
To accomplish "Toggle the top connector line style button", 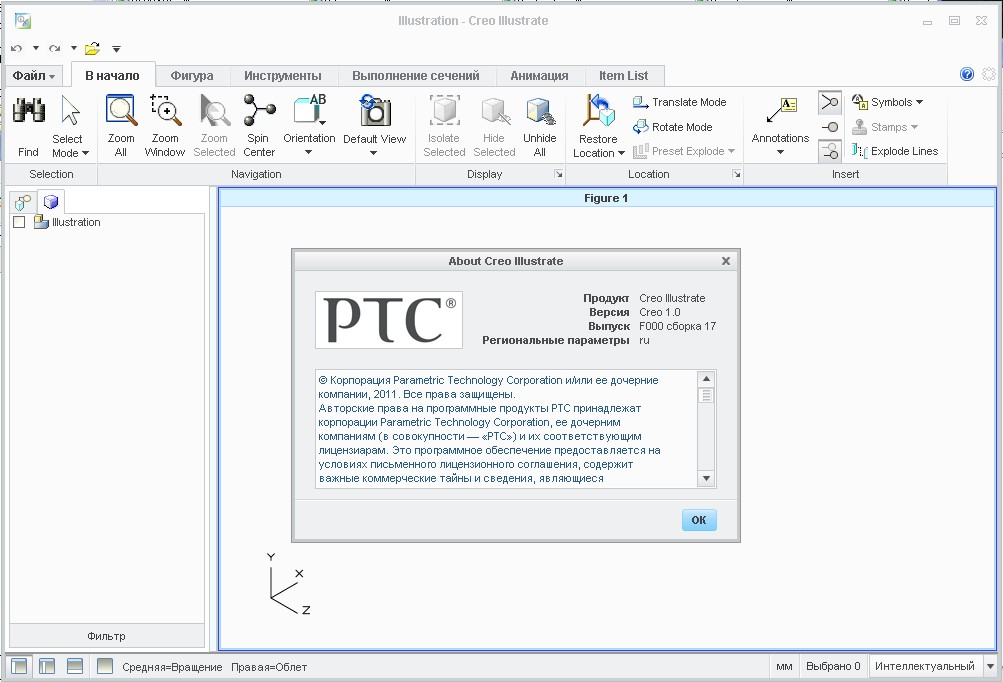I will click(830, 102).
